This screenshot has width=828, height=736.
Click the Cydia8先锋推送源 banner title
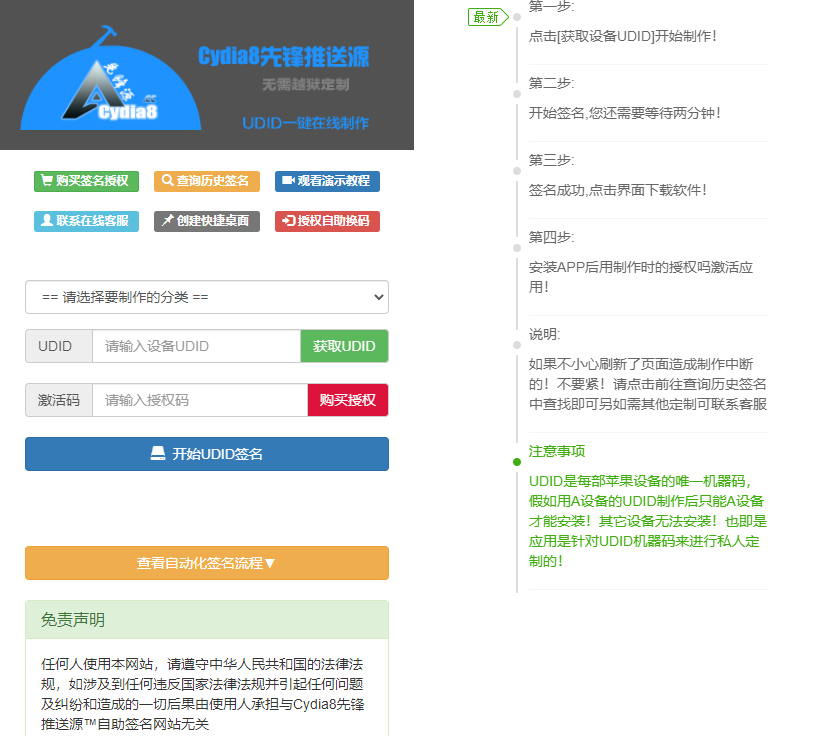pos(284,57)
